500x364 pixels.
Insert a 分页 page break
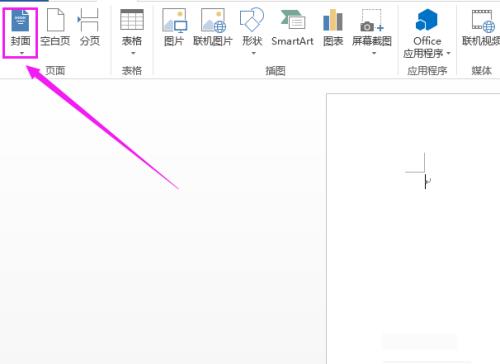(x=89, y=28)
